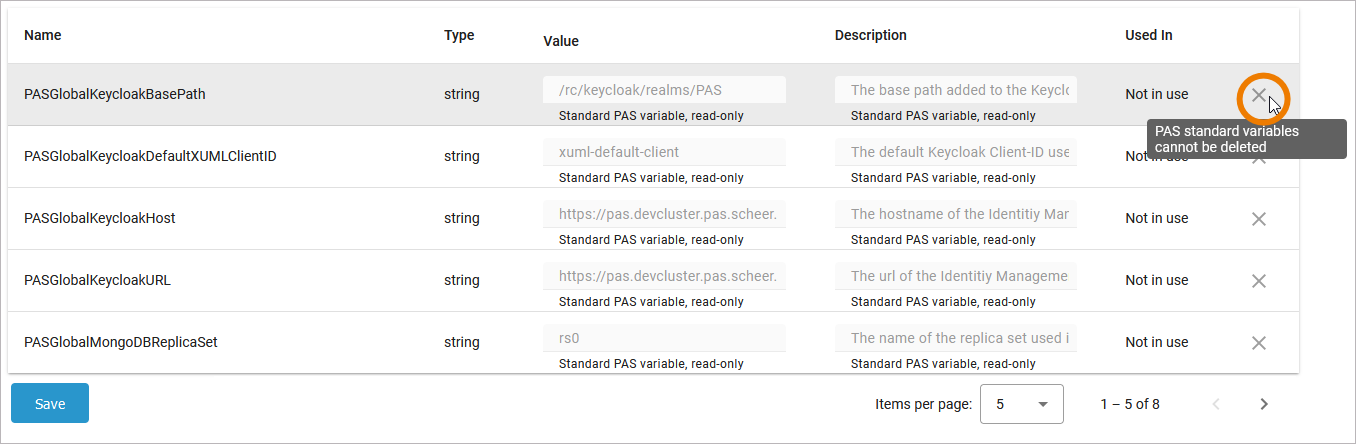1356x444 pixels.
Task: Click value field of PASGlobalKeycloakHost
Action: [x=664, y=214]
